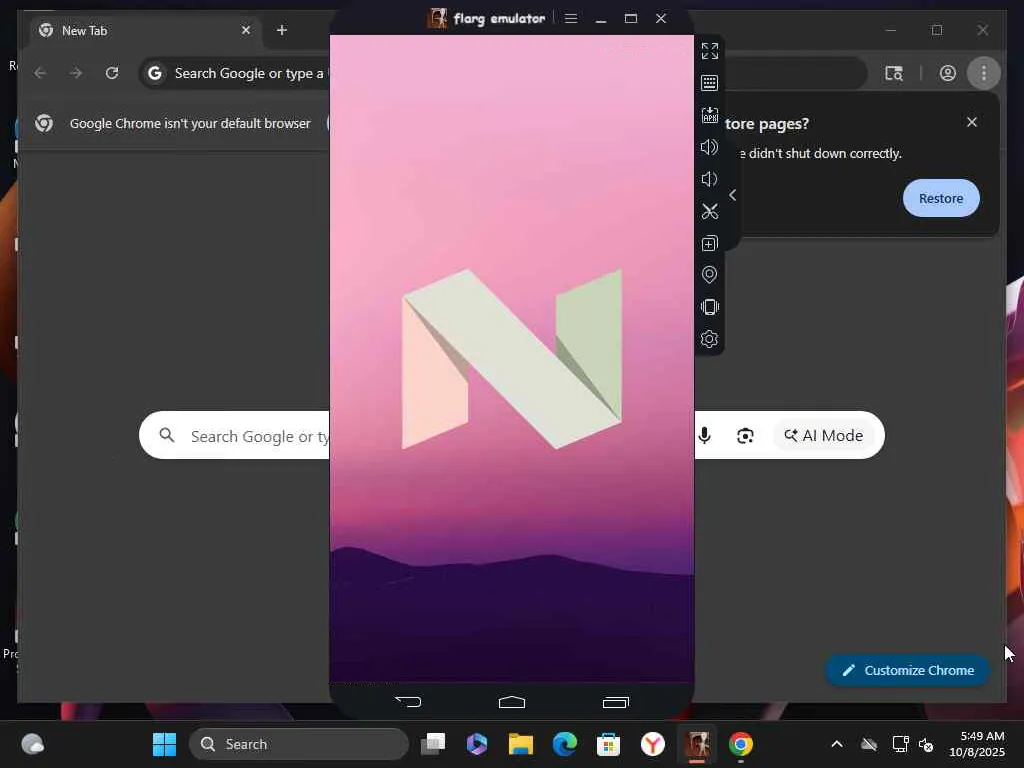The image size is (1024, 768).
Task: Open the Windows Start menu
Action: [x=164, y=744]
